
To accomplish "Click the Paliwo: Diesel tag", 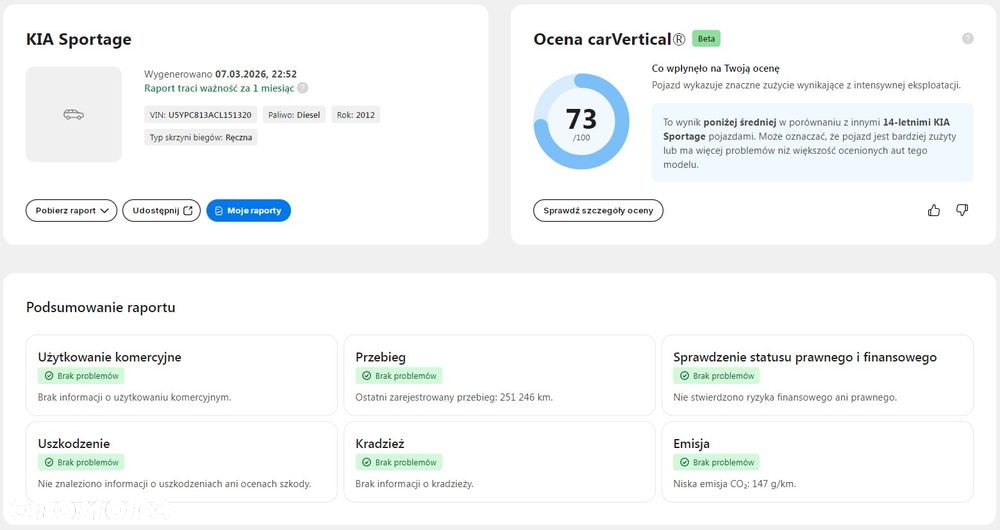I will 294,115.
